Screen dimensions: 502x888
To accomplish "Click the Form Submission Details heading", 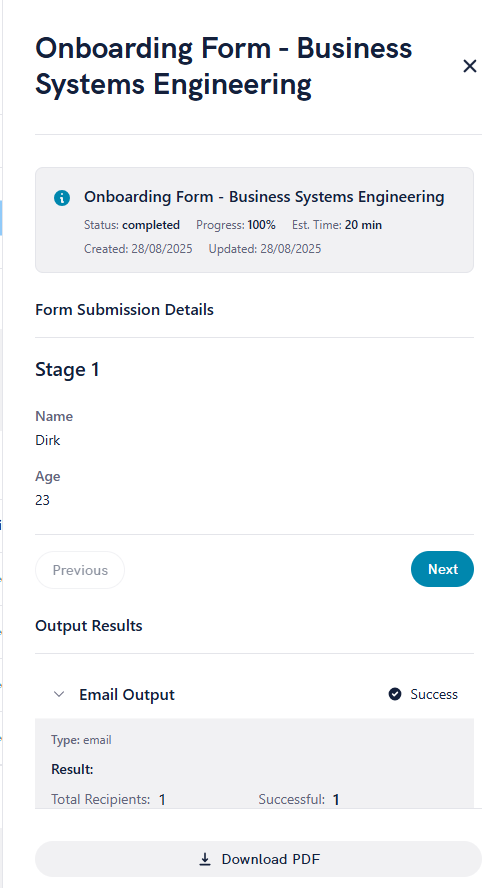I will click(x=125, y=310).
